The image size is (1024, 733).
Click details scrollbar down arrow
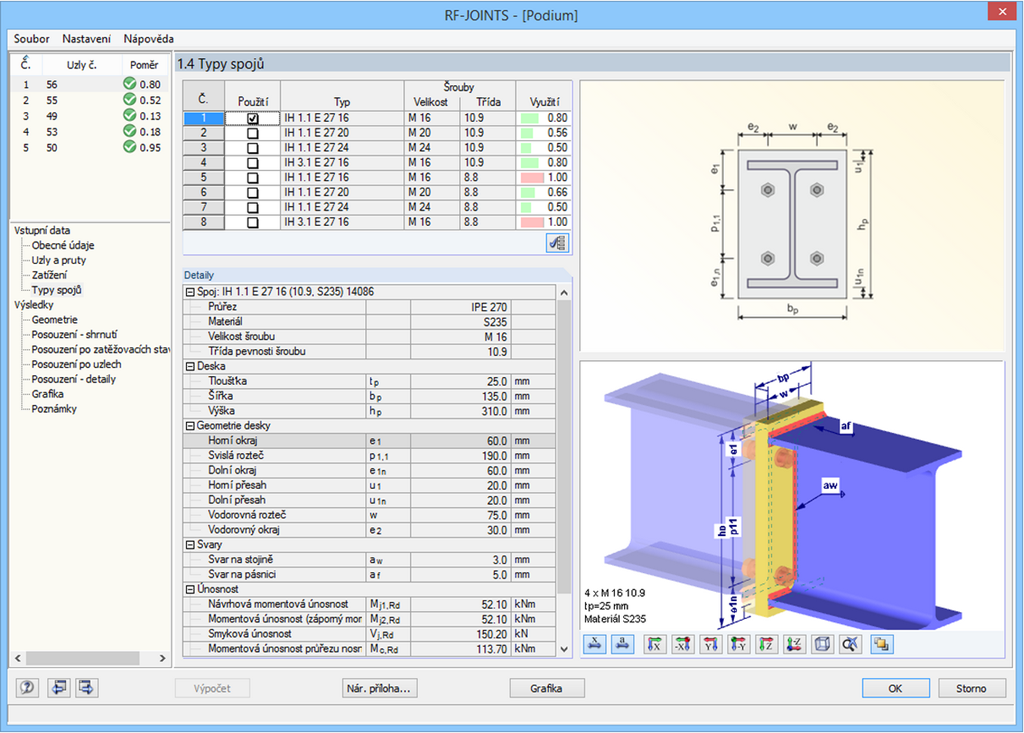[x=564, y=649]
